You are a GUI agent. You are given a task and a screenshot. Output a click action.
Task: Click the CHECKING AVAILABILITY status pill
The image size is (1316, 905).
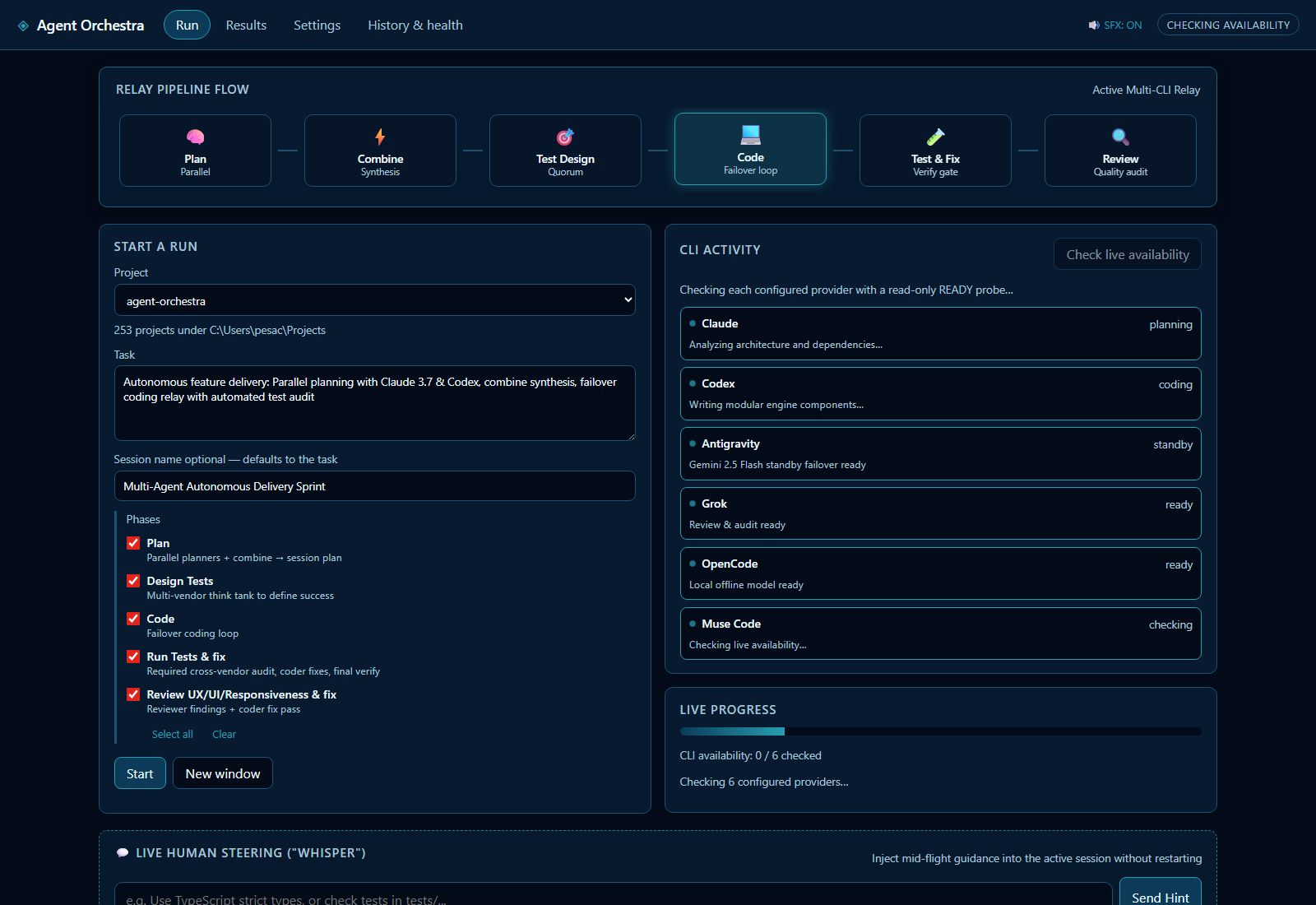[x=1228, y=25]
